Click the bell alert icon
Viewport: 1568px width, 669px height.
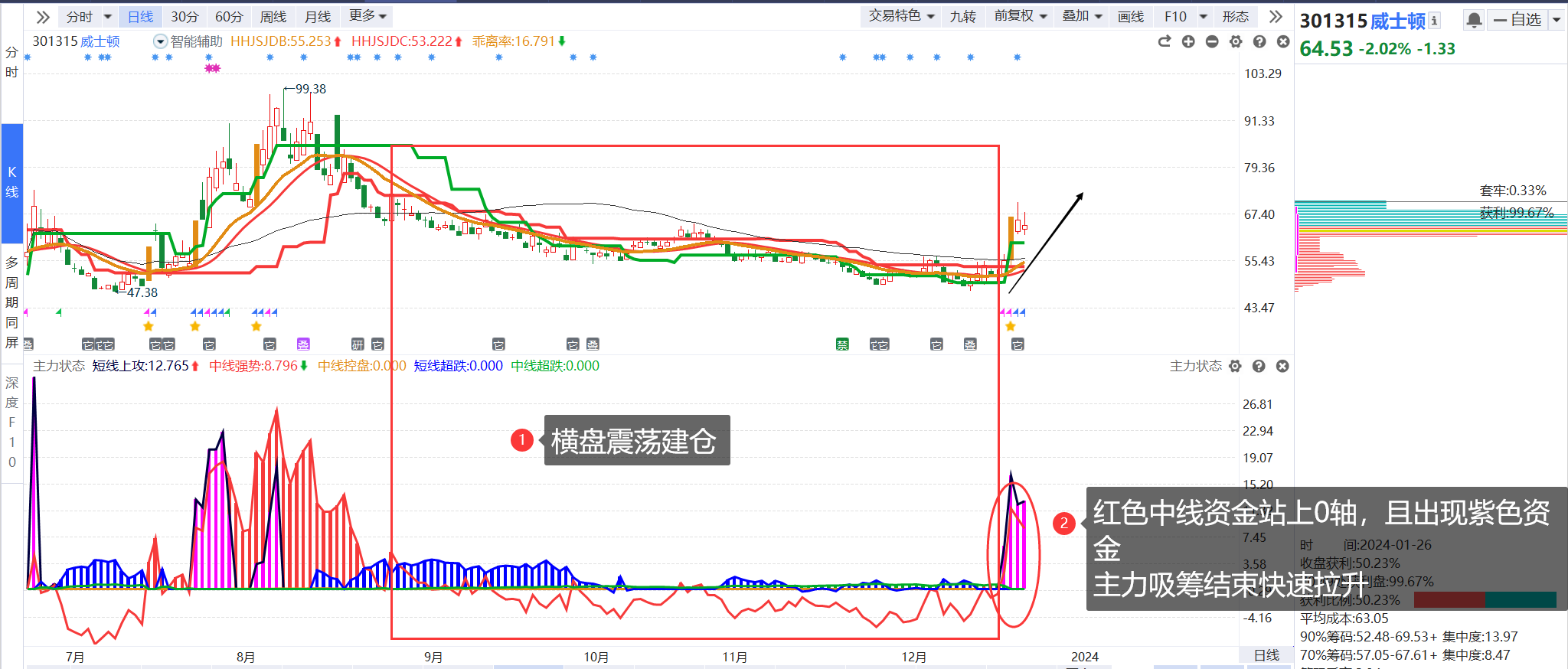coord(1474,20)
